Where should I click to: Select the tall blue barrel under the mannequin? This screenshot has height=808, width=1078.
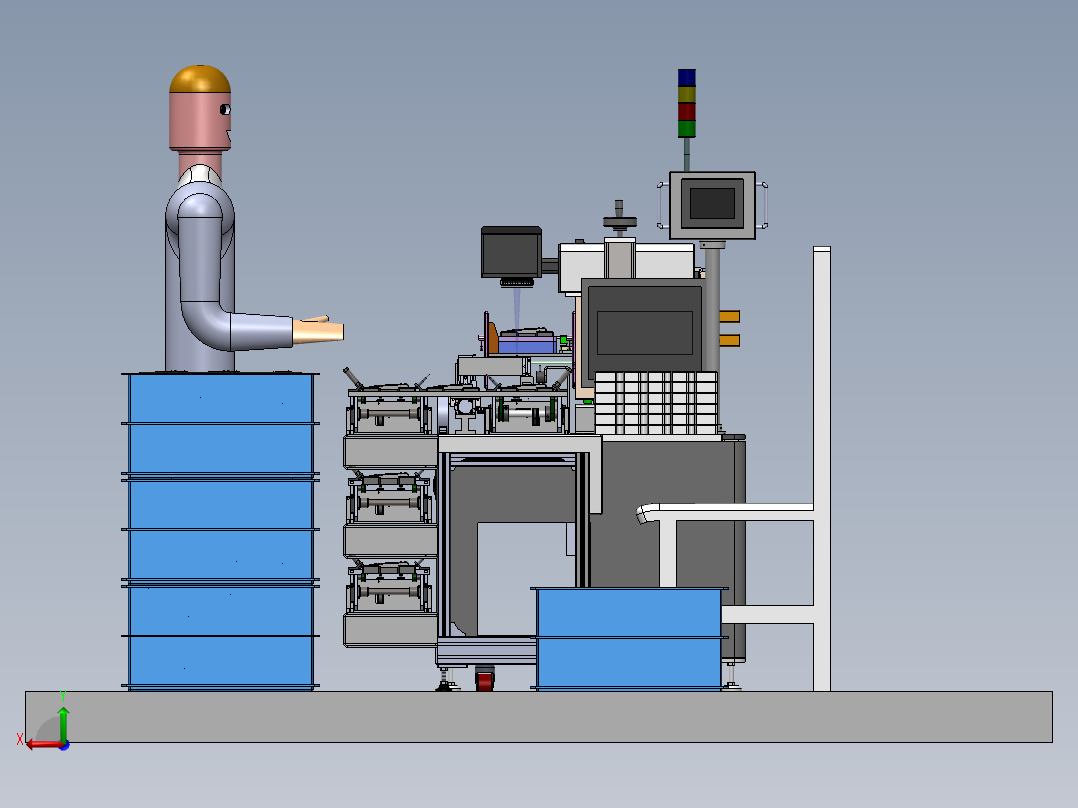pyautogui.click(x=220, y=531)
